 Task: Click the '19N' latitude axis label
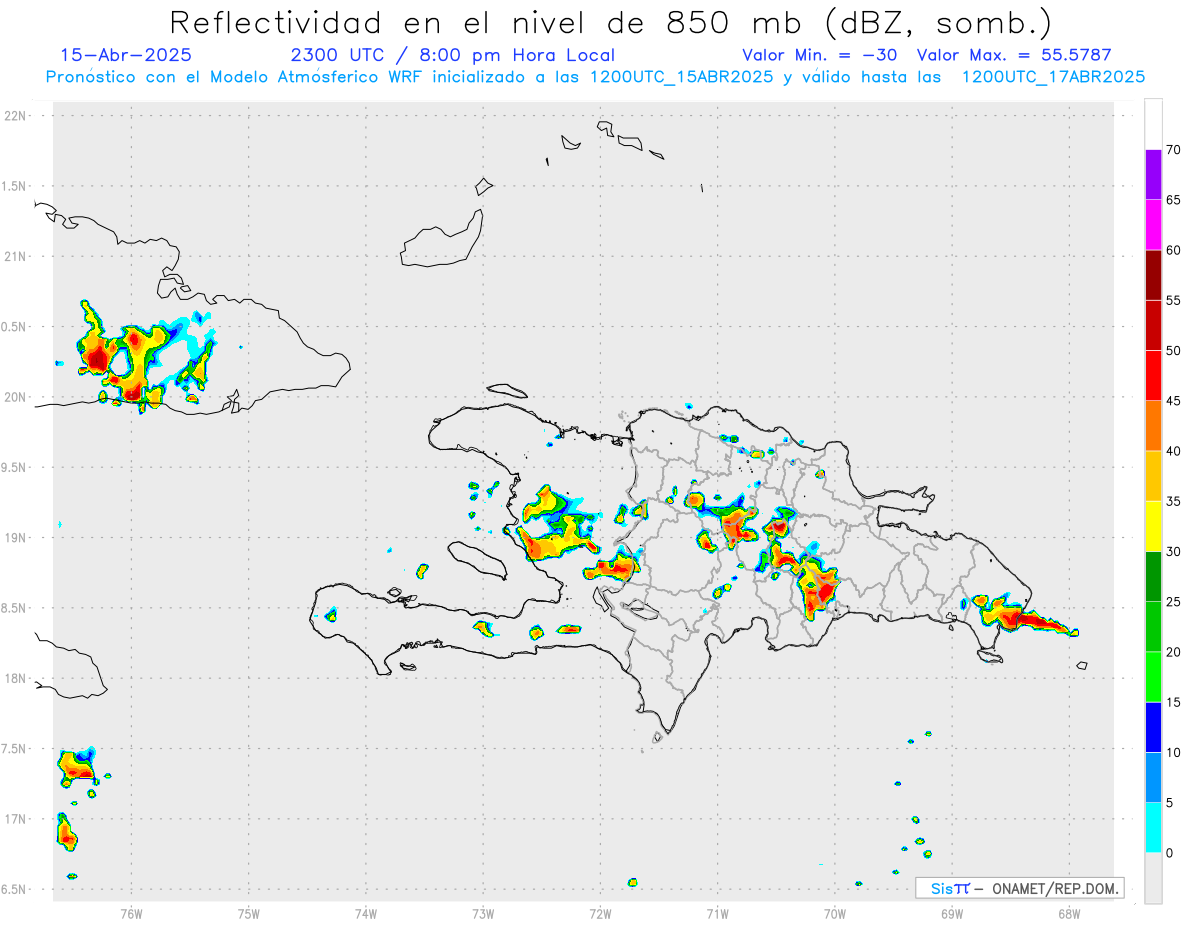(x=17, y=537)
